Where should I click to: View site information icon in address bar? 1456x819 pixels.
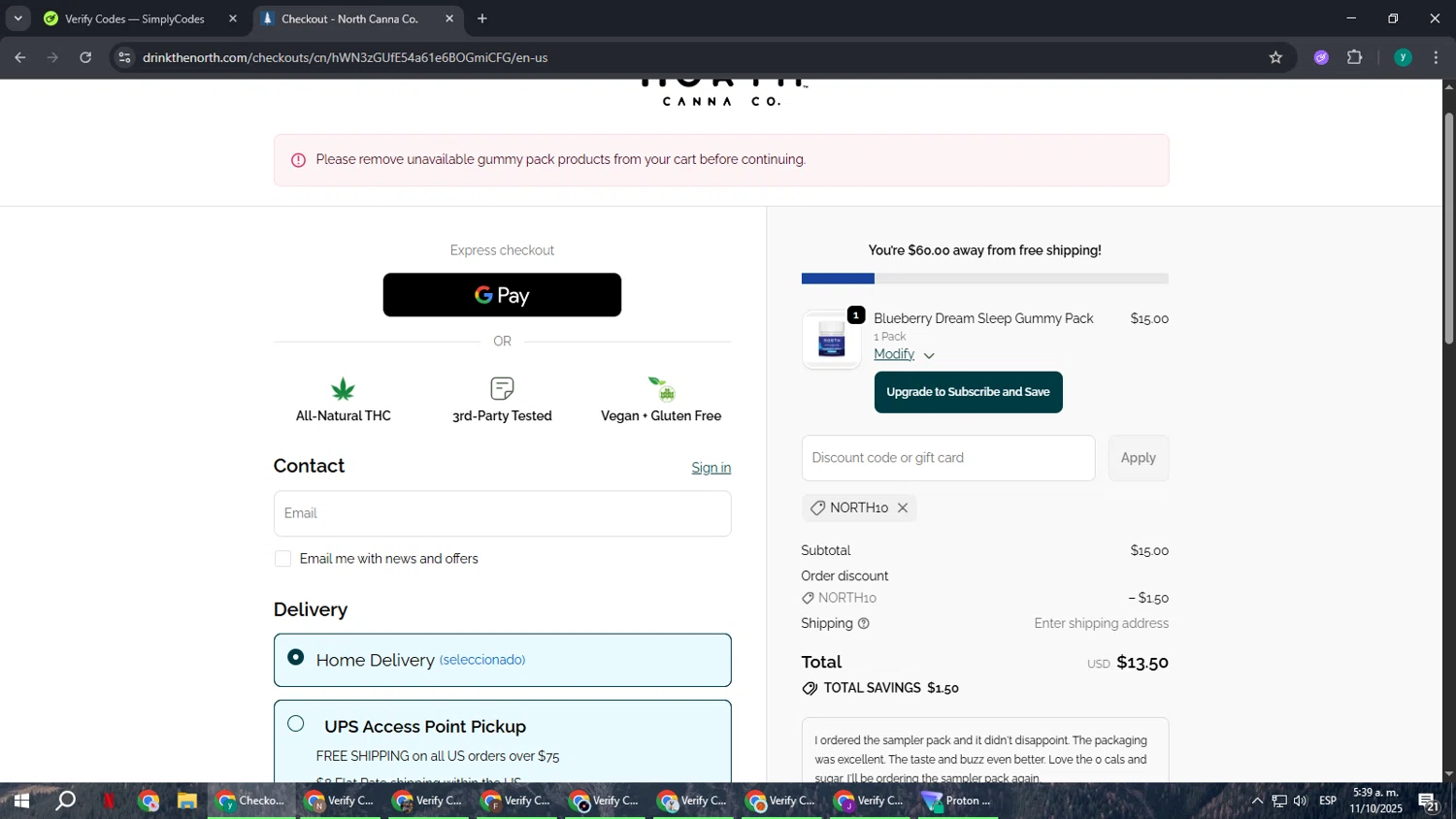(x=124, y=57)
